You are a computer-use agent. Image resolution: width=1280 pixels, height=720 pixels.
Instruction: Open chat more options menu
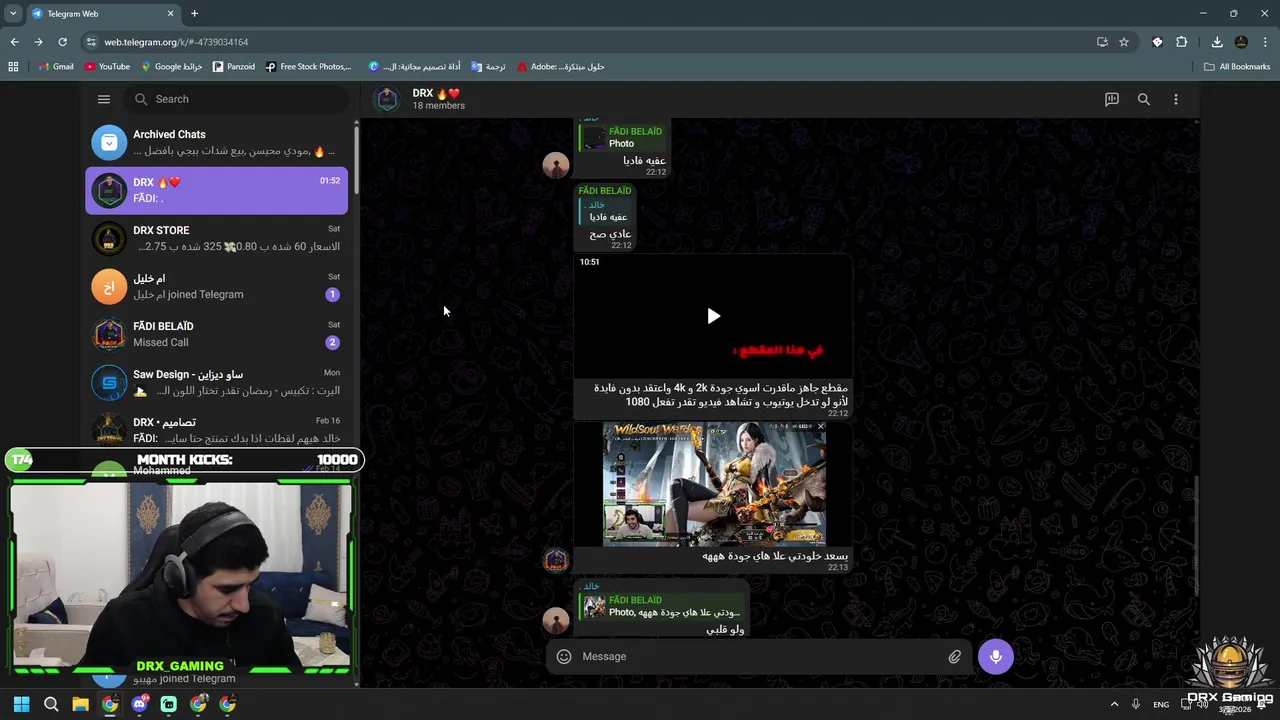tap(1176, 99)
